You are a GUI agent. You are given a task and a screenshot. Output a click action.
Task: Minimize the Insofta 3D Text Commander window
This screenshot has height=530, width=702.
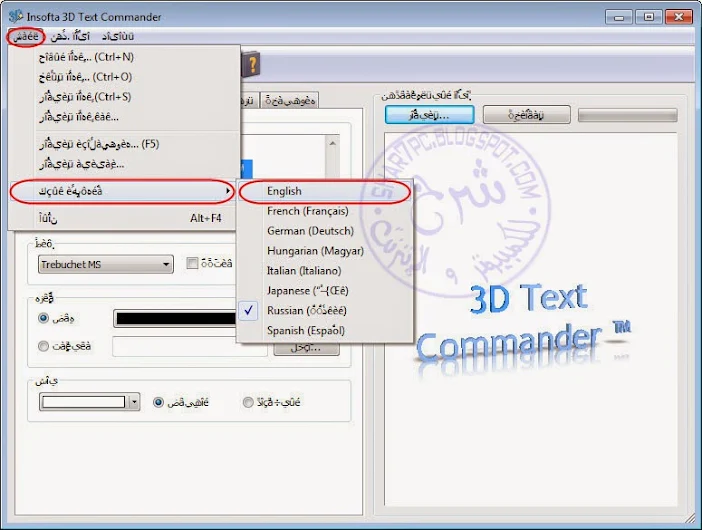(x=619, y=17)
